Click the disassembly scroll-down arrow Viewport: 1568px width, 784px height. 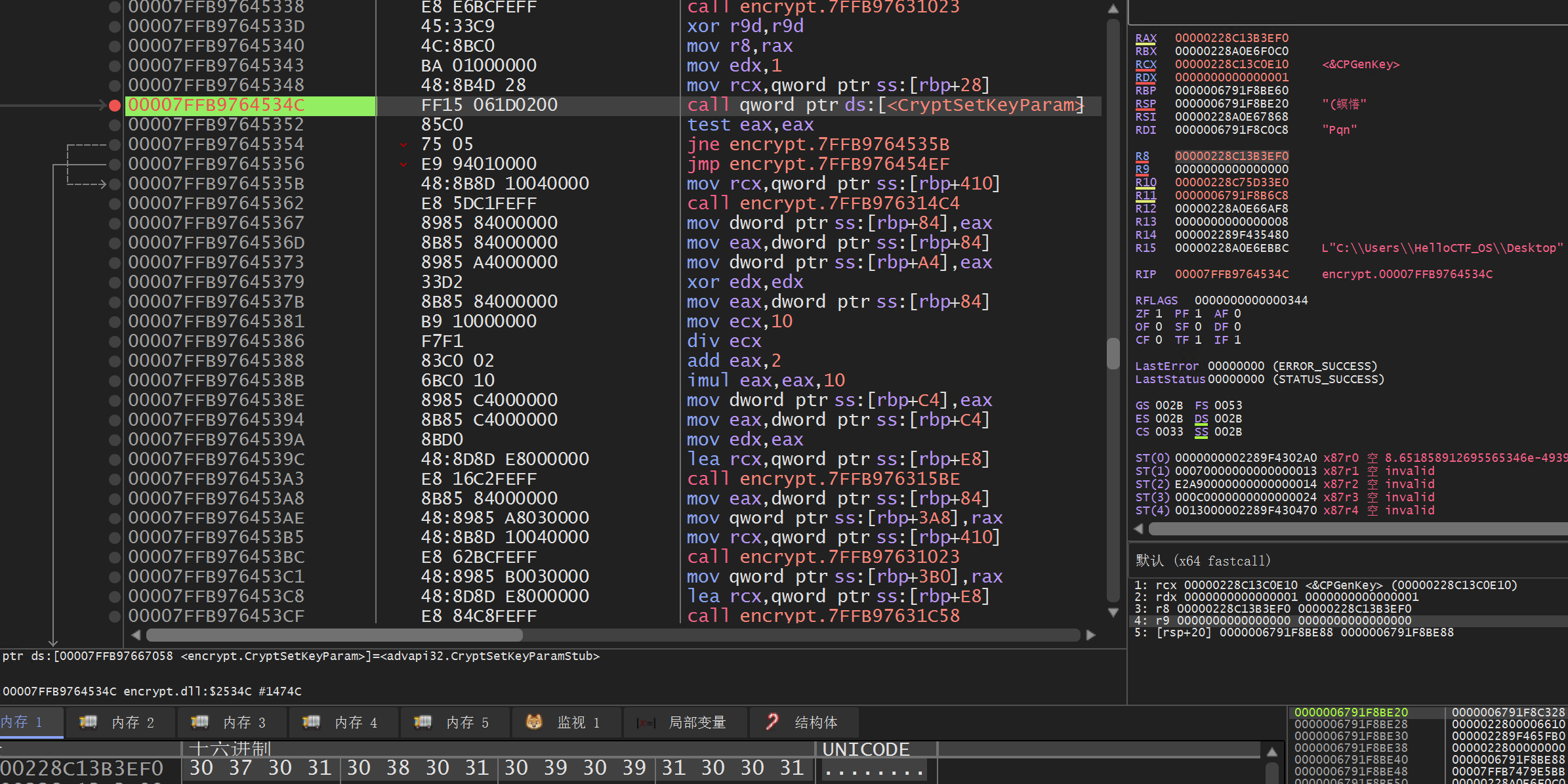point(1113,613)
